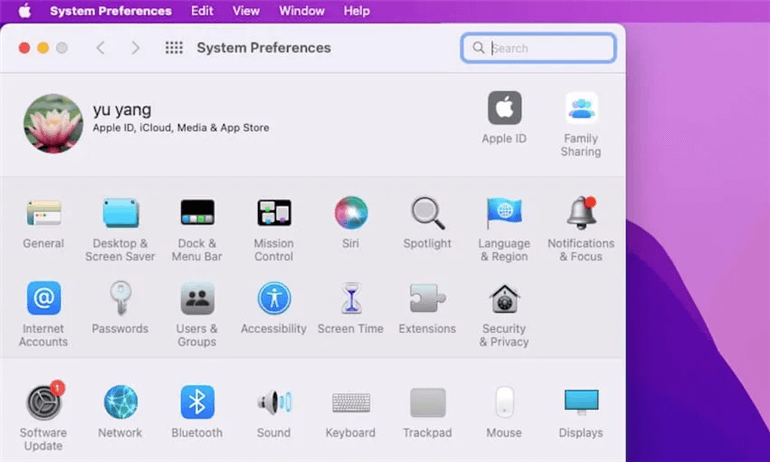Open Keyboard preferences
This screenshot has height=462, width=770.
(351, 403)
